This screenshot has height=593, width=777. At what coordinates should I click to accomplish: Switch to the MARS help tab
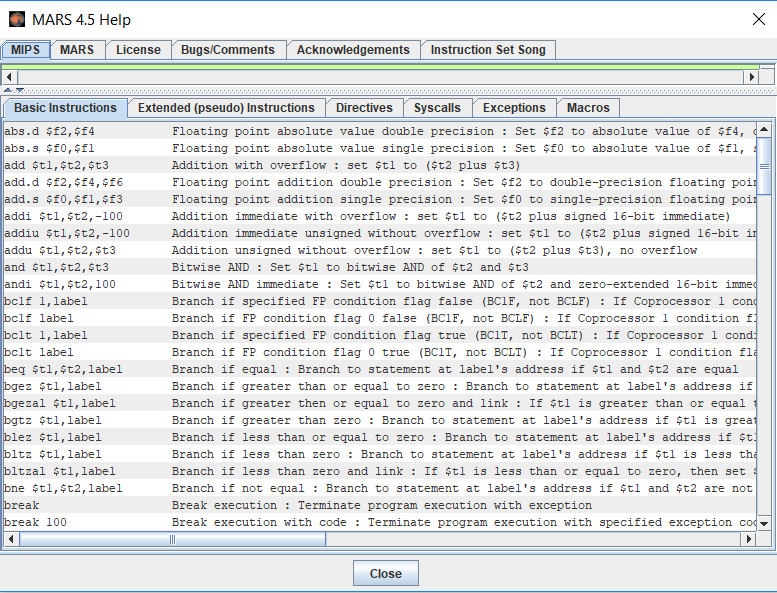coord(77,50)
